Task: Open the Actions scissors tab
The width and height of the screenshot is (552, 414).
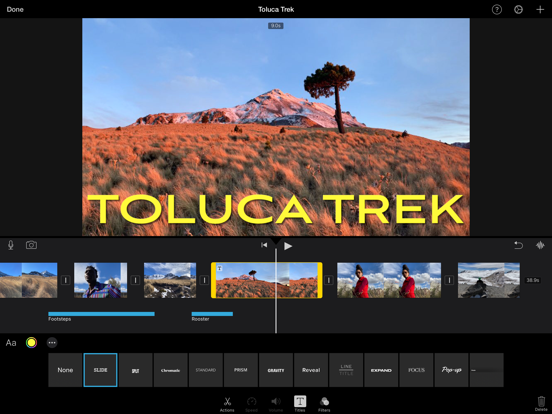Action: click(x=227, y=404)
